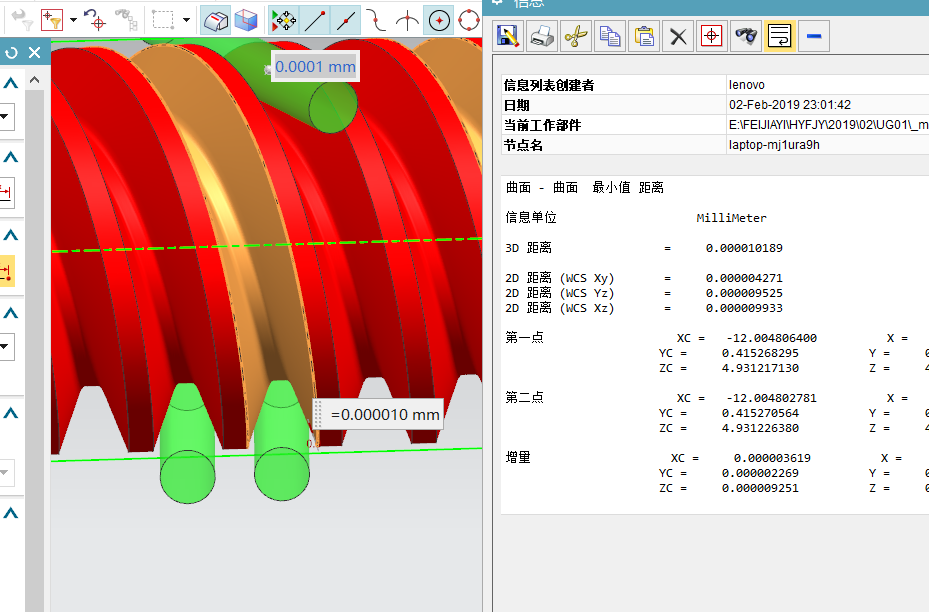The image size is (929, 612).
Task: Click the red measure icon with white background
Action: click(x=6, y=193)
